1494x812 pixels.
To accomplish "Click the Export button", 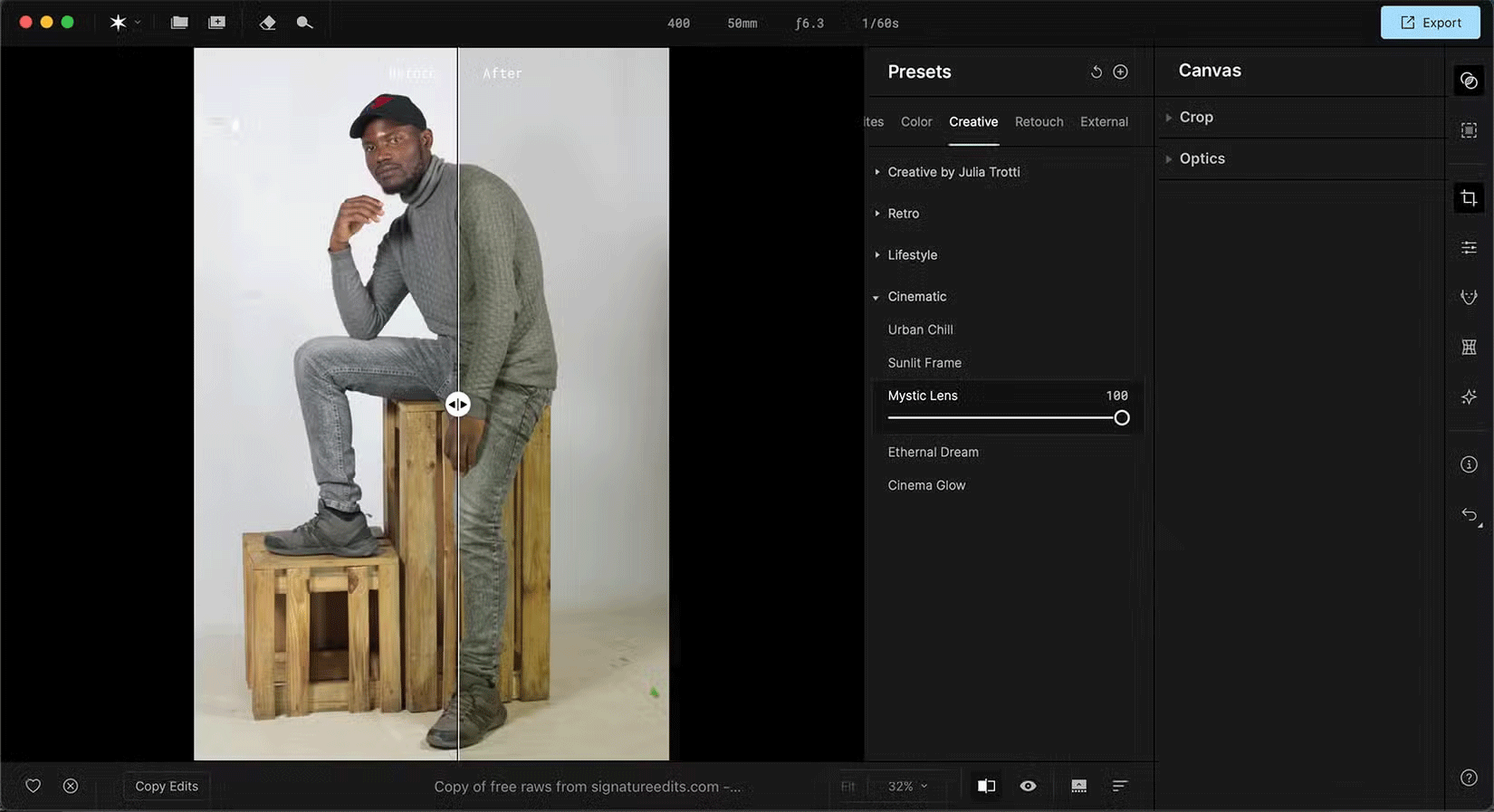I will 1430,23.
